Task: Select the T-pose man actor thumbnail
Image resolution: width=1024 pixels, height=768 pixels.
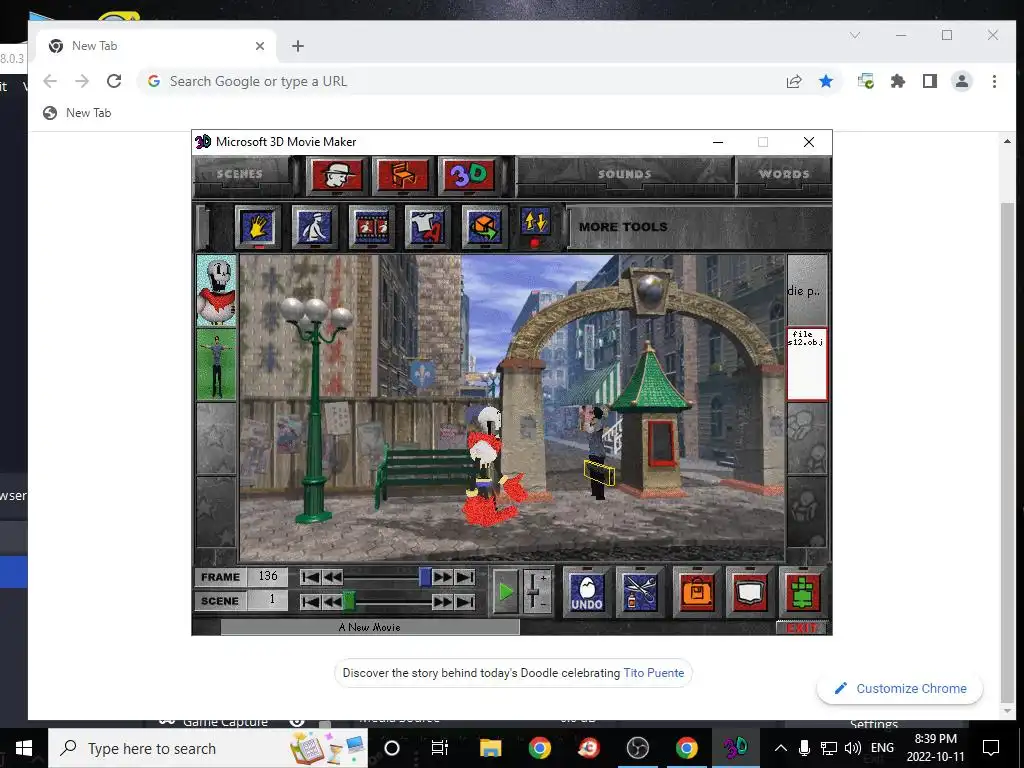Action: click(x=216, y=364)
